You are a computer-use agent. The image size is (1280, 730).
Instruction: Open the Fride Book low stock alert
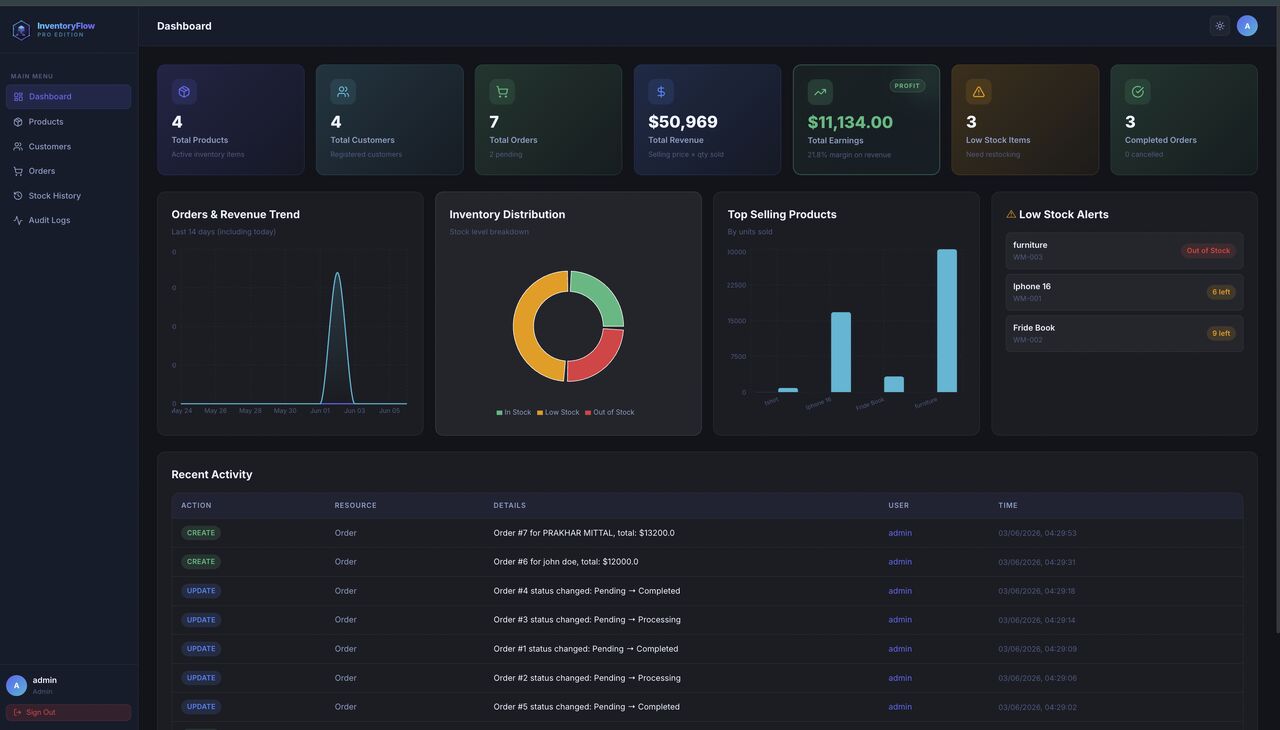point(1124,333)
